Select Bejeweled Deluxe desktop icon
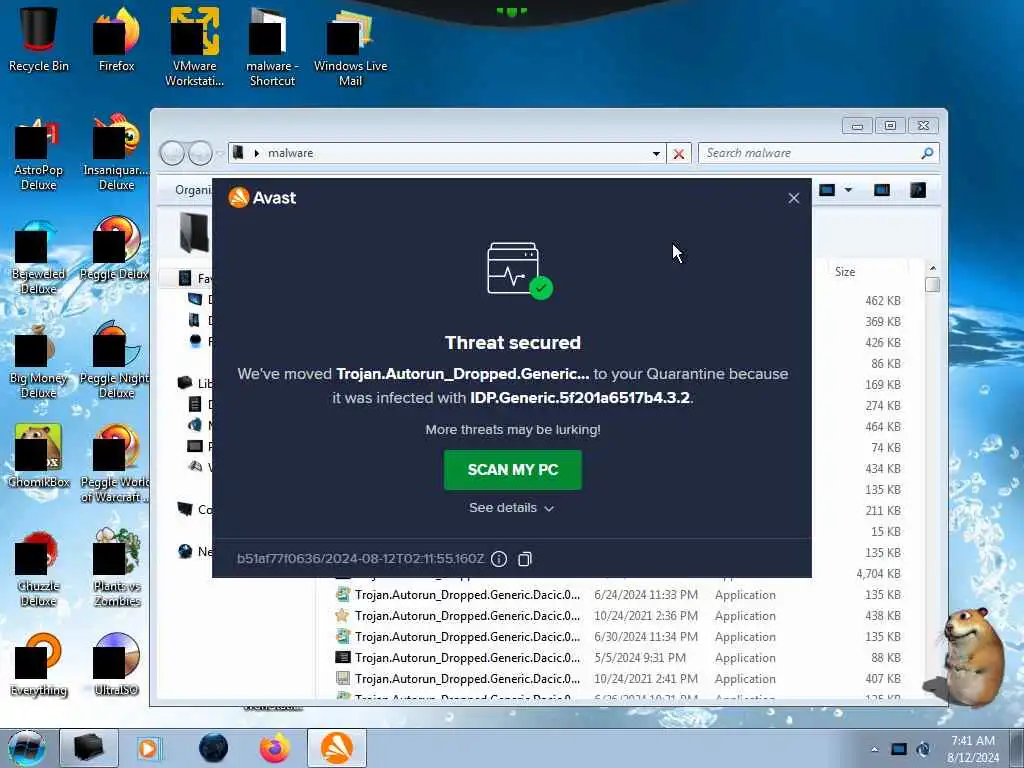Screen dimensions: 1024x768 [39, 259]
